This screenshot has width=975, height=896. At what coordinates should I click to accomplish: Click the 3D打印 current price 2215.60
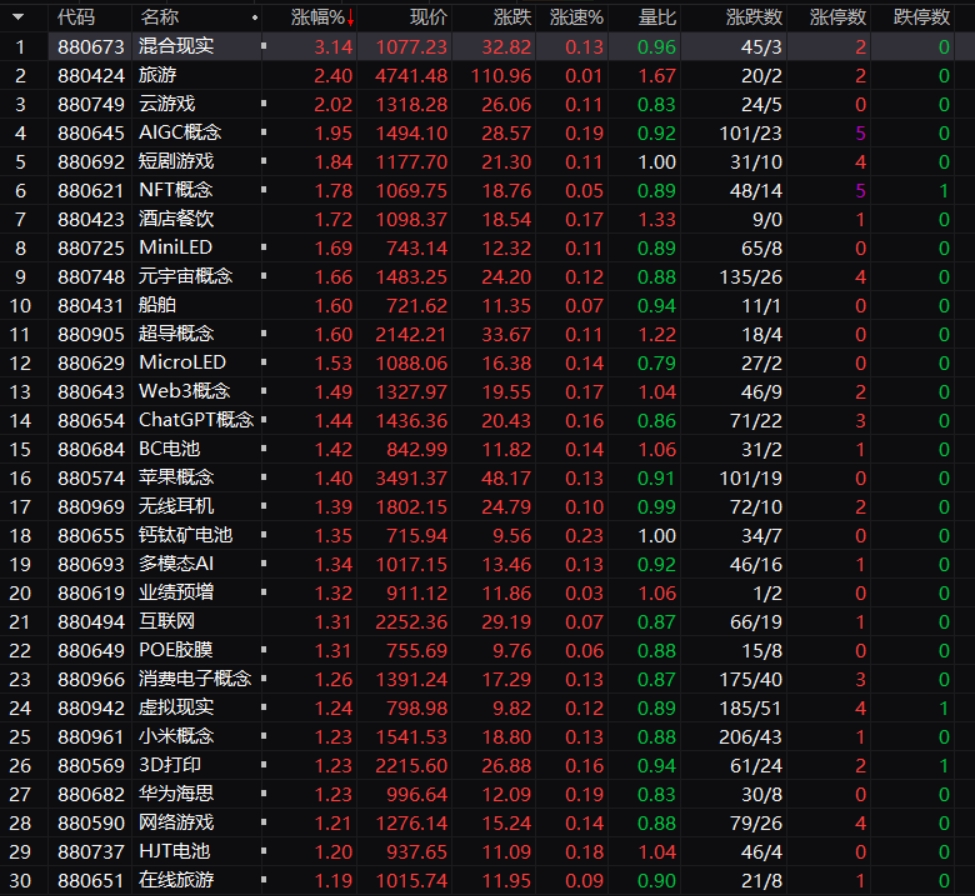coord(411,765)
